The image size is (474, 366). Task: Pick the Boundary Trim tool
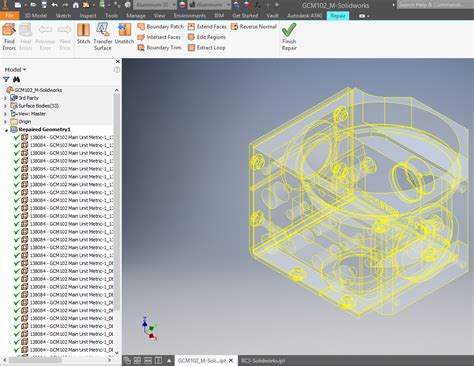pos(159,48)
